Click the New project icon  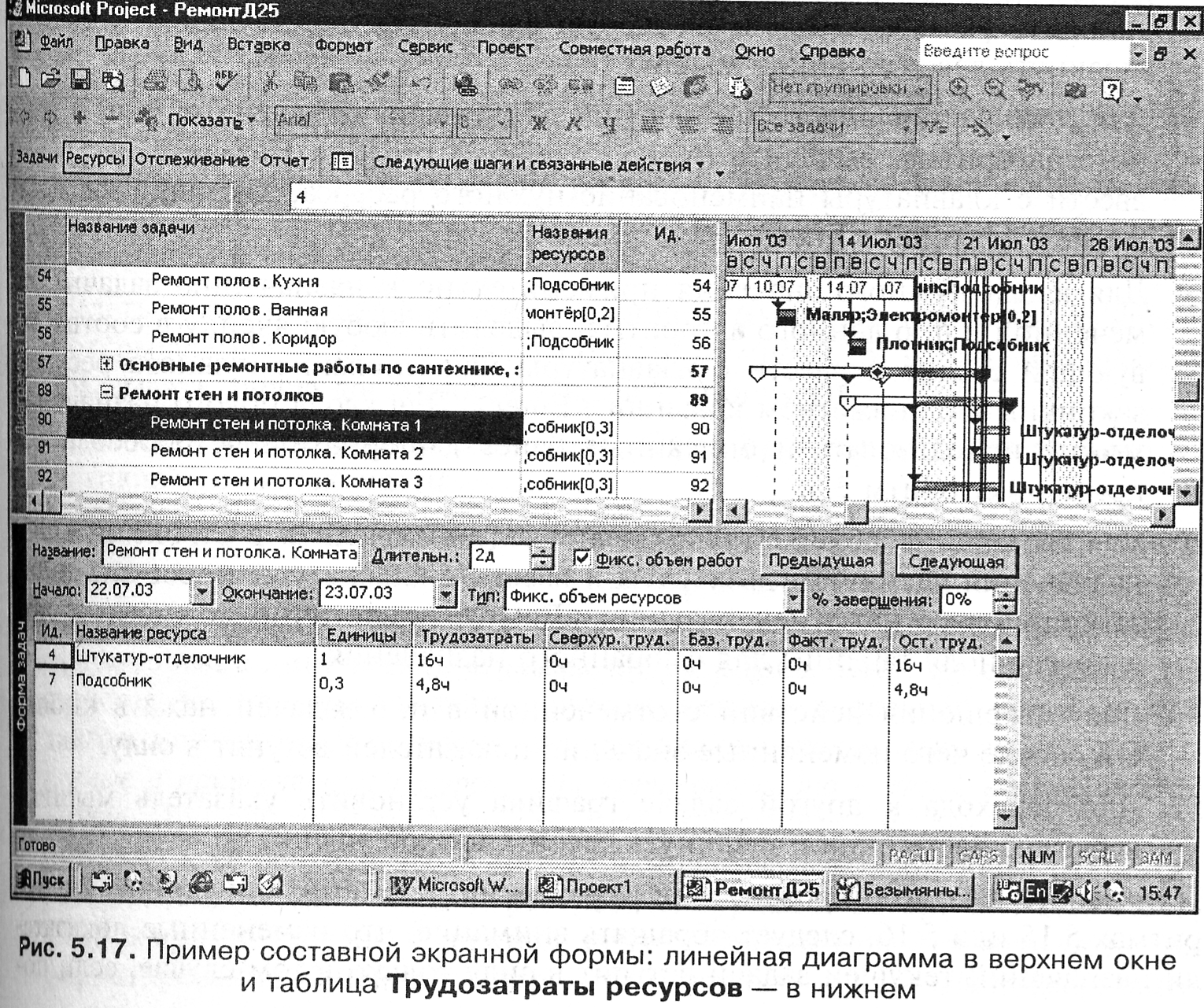(x=24, y=78)
